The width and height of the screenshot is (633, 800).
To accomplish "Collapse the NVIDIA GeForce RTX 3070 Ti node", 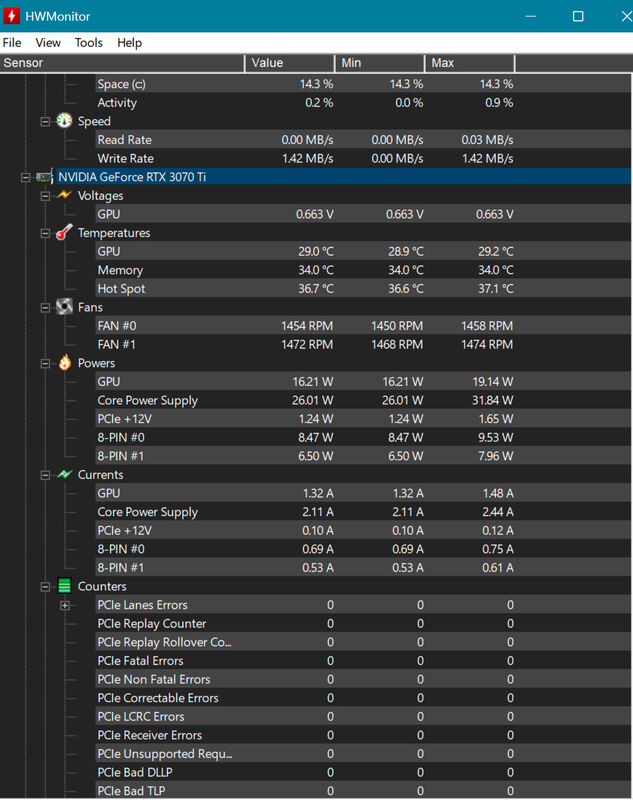I will [x=25, y=177].
